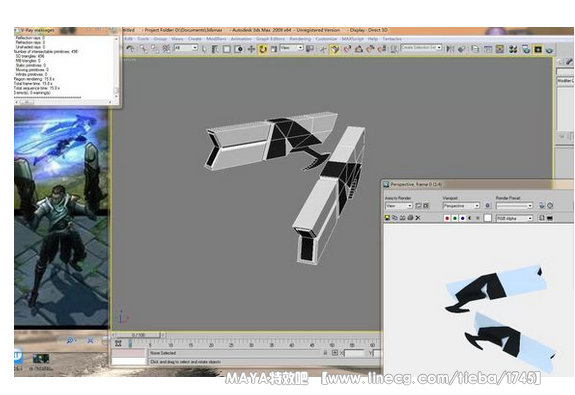575x395 pixels.
Task: Save the rendered image in frame window
Action: 387,218
